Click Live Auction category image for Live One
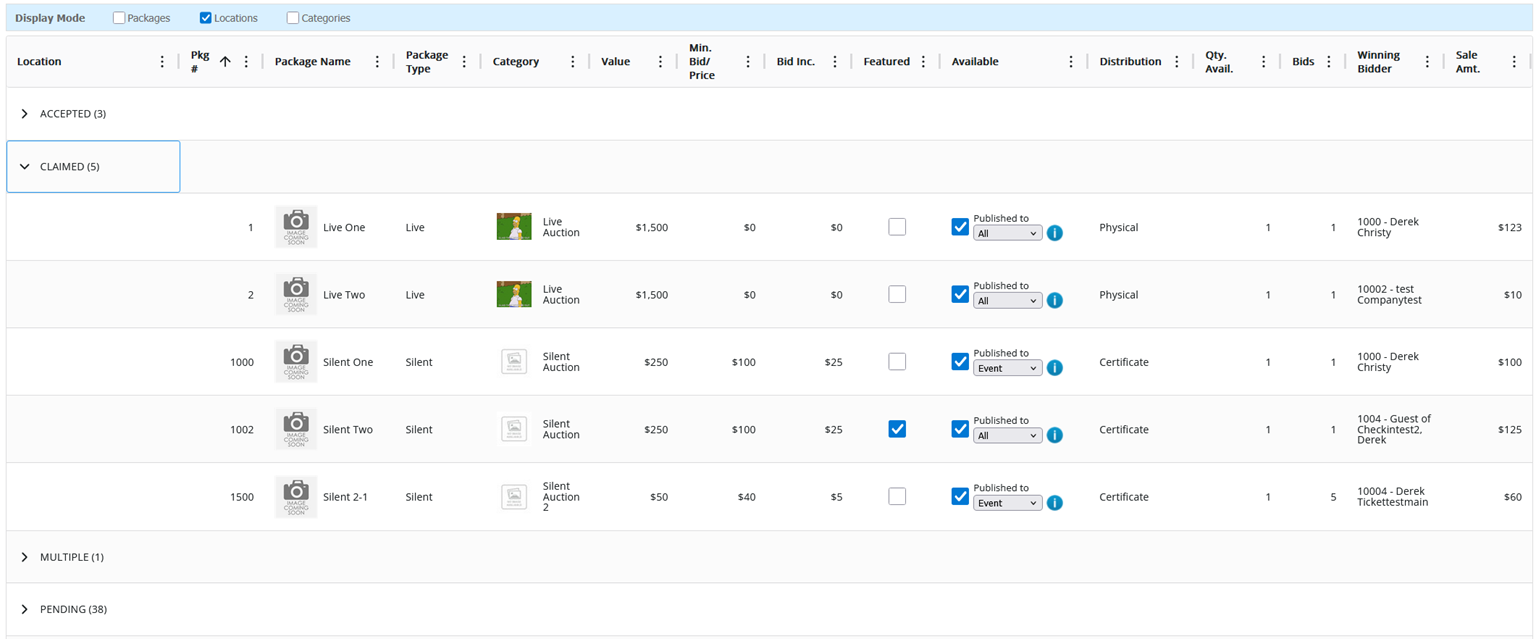Screen dimensions: 1536x639 514,227
